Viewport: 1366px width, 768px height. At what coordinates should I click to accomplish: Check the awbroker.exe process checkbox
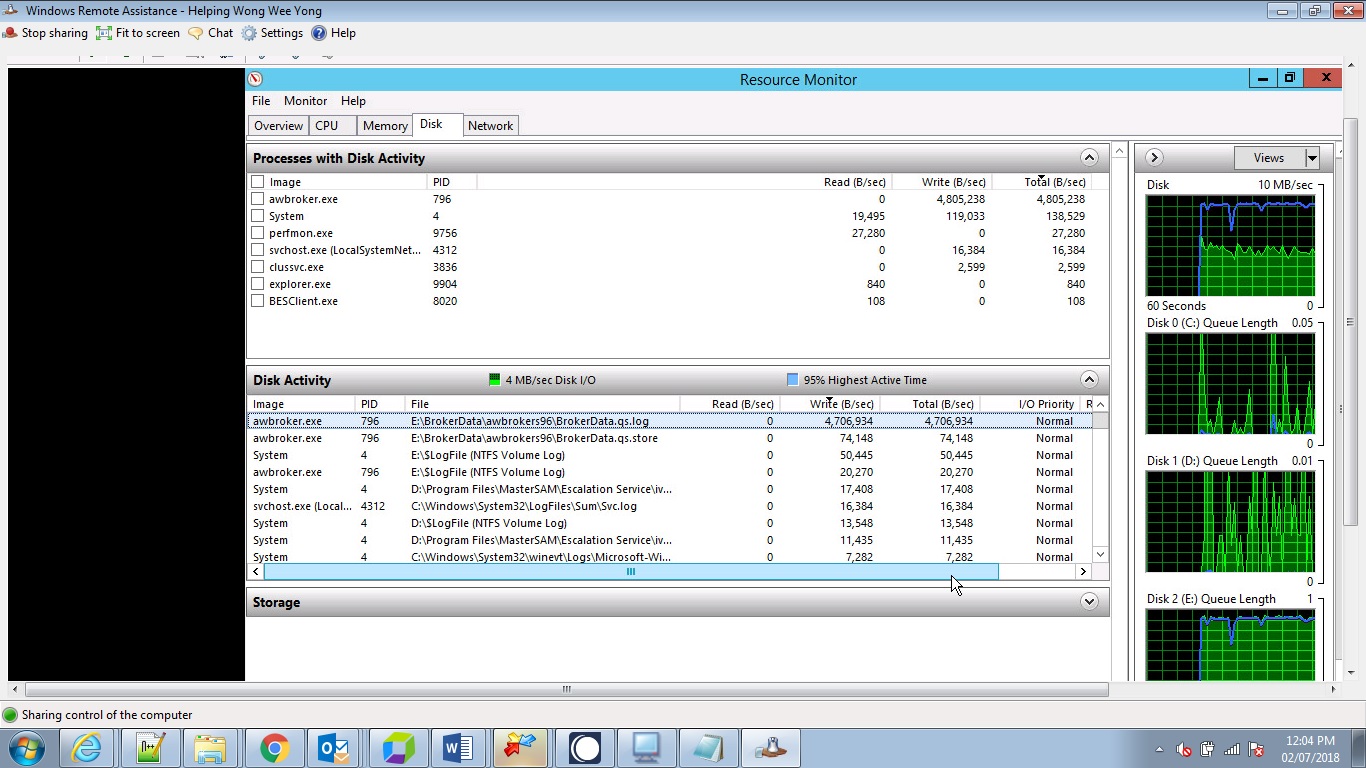258,199
